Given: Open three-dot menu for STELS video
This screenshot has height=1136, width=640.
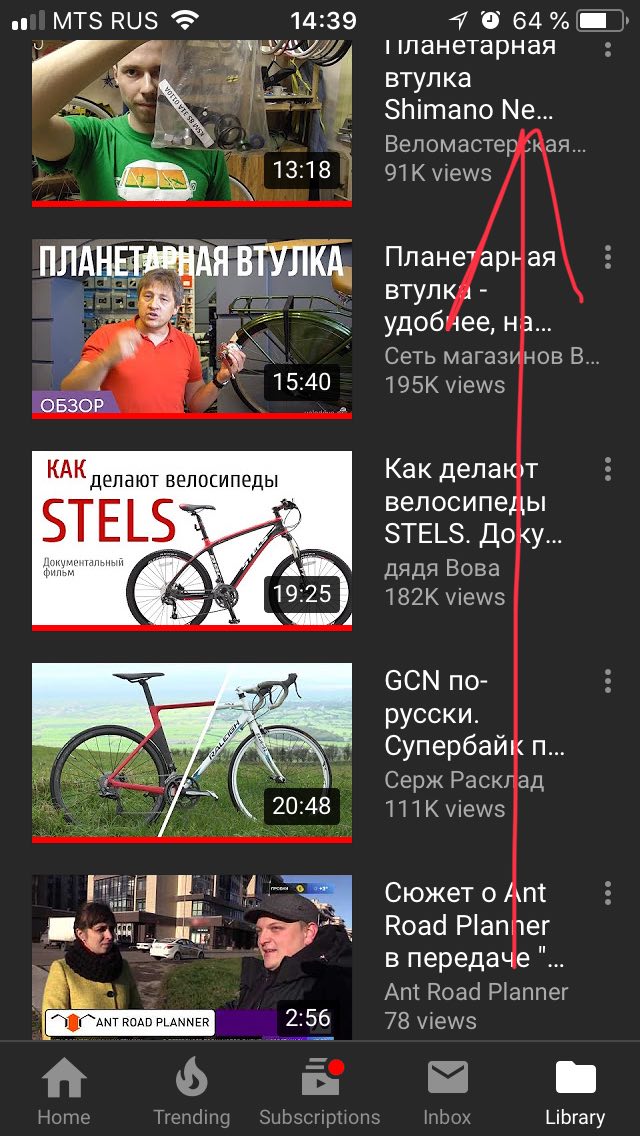Looking at the screenshot, I should pyautogui.click(x=607, y=469).
